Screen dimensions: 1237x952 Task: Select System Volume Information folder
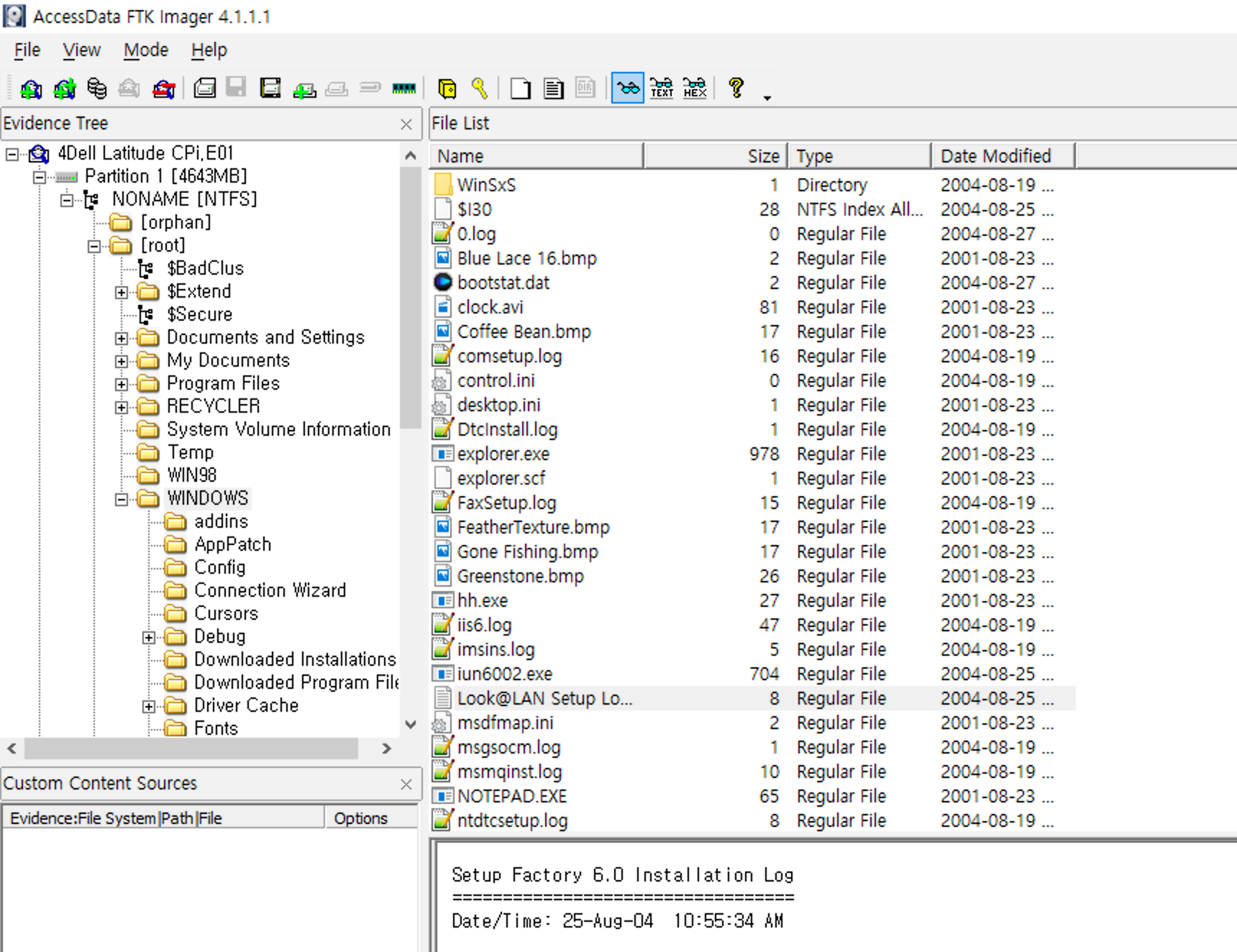pyautogui.click(x=278, y=430)
